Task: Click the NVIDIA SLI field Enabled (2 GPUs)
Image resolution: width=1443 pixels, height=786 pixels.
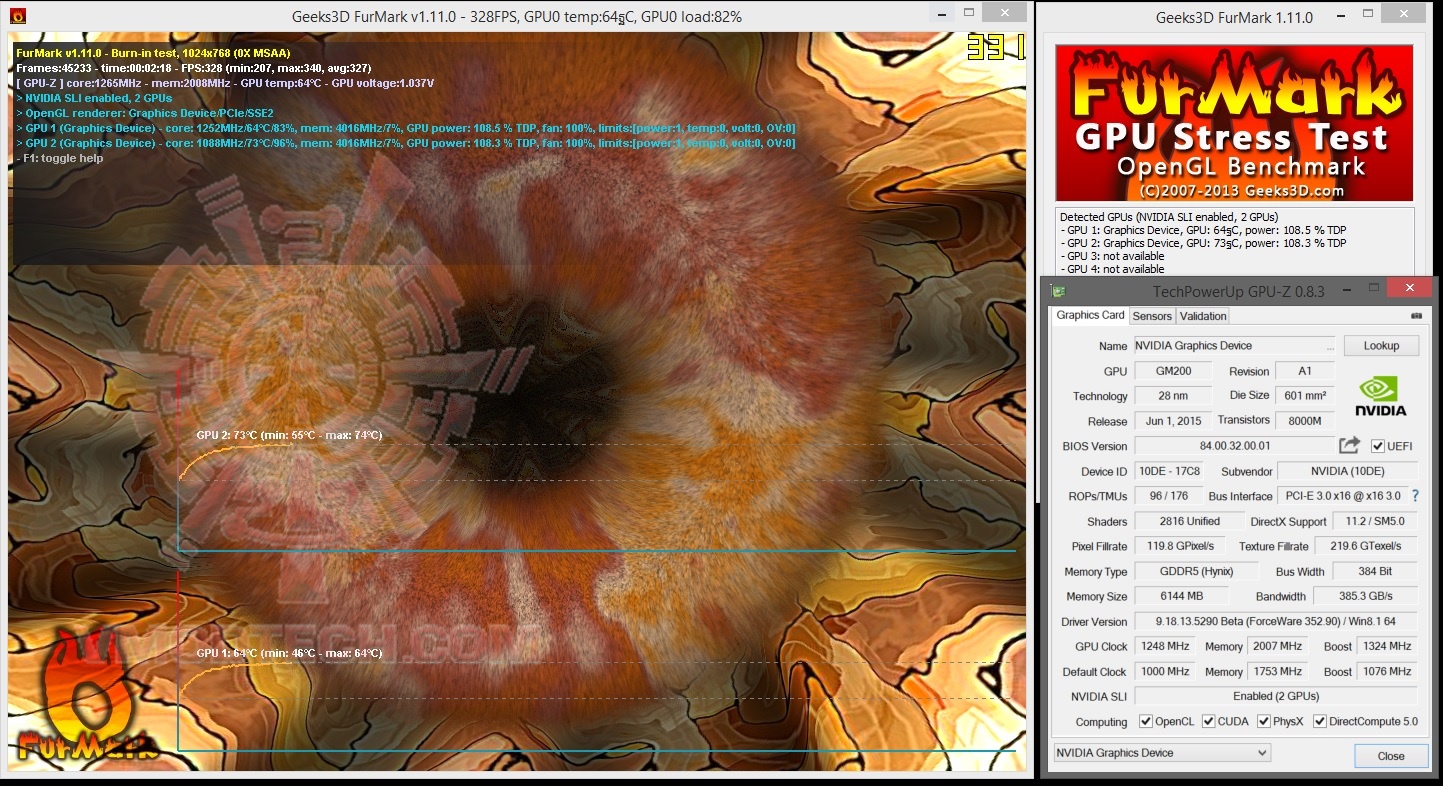Action: pyautogui.click(x=1276, y=696)
